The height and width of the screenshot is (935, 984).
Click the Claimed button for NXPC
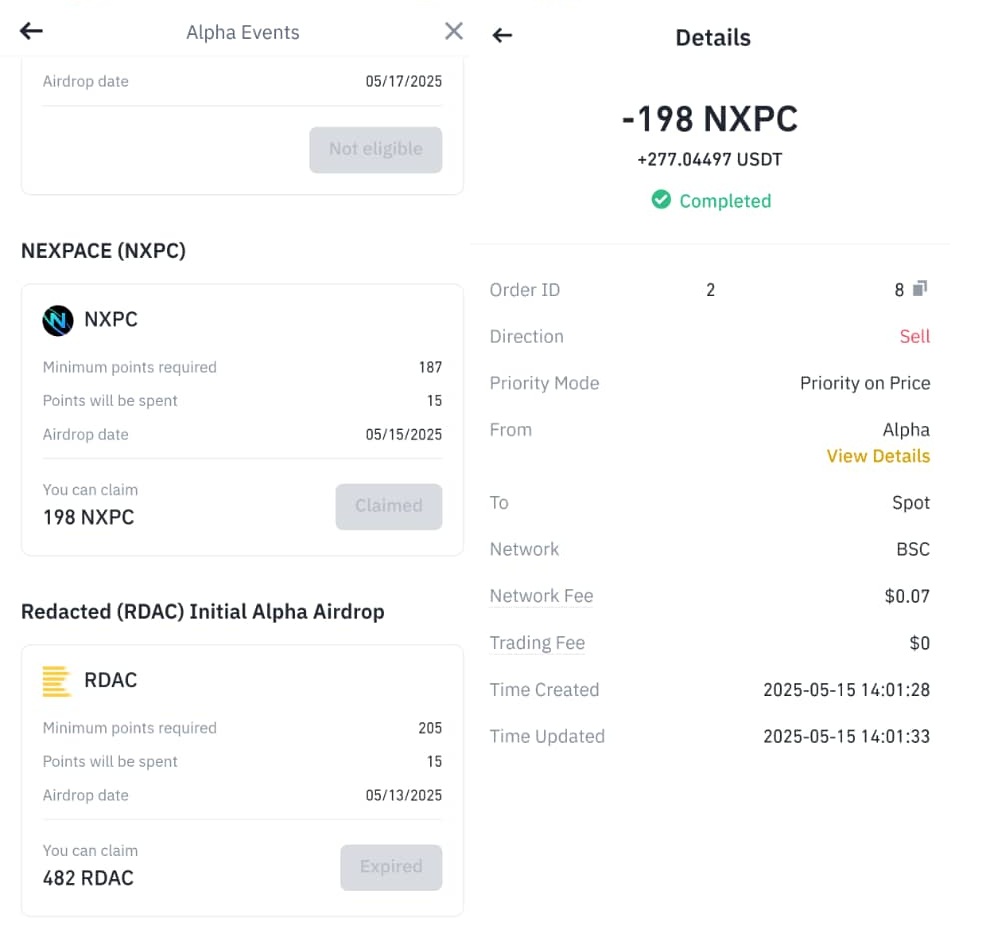point(388,506)
